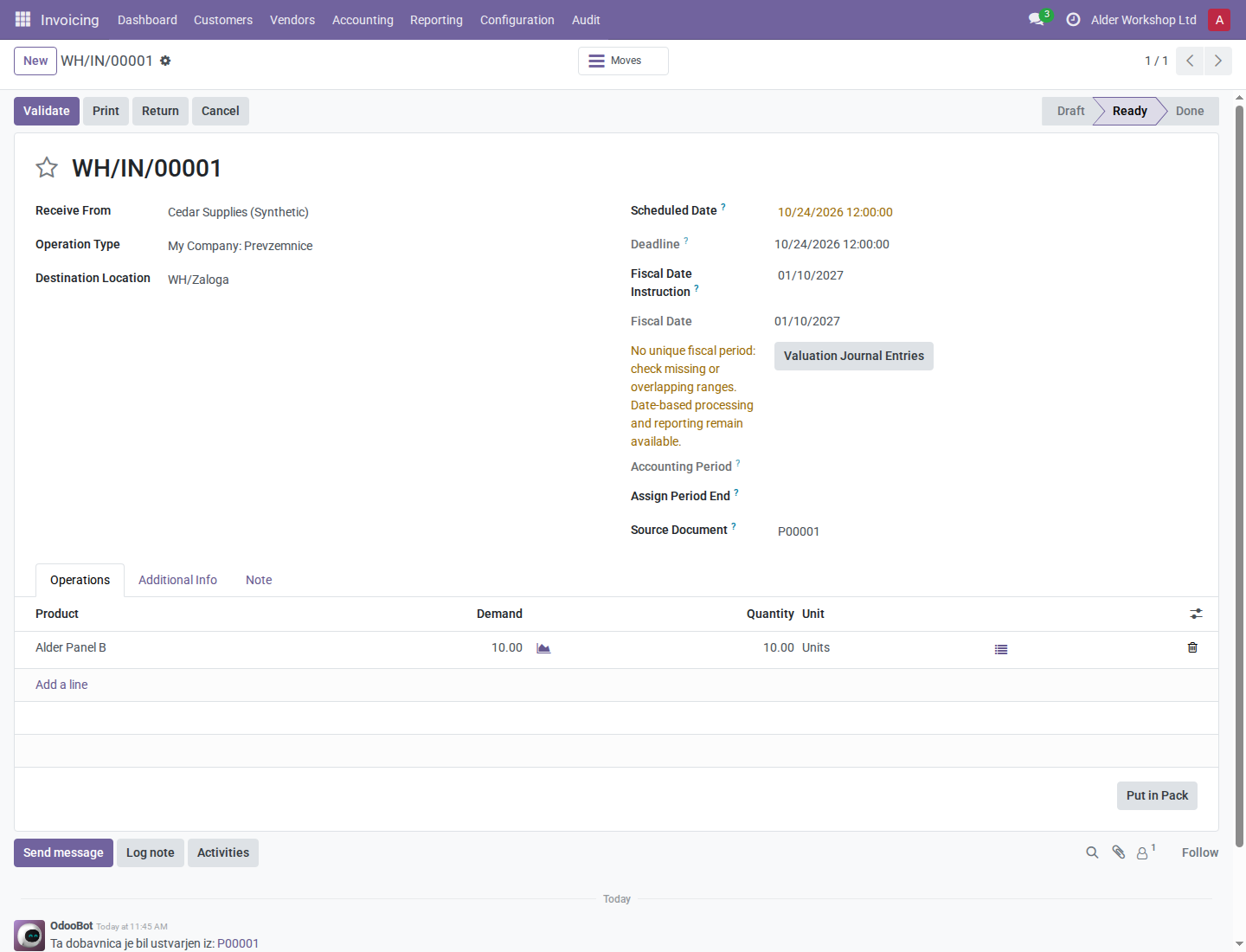Go to next record arrow
Screen dimensions: 1246x952
(1218, 61)
